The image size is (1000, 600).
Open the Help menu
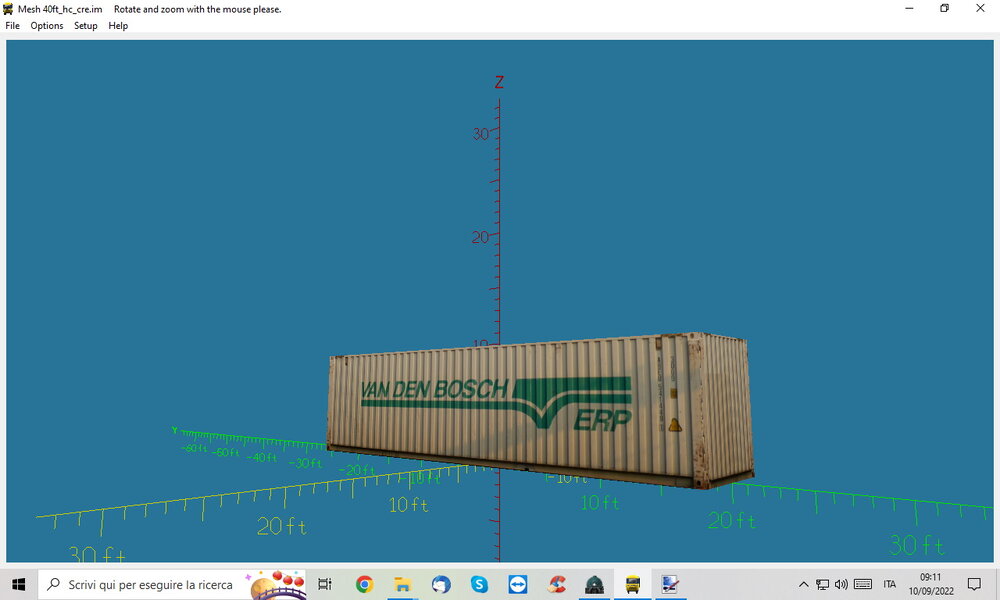118,26
